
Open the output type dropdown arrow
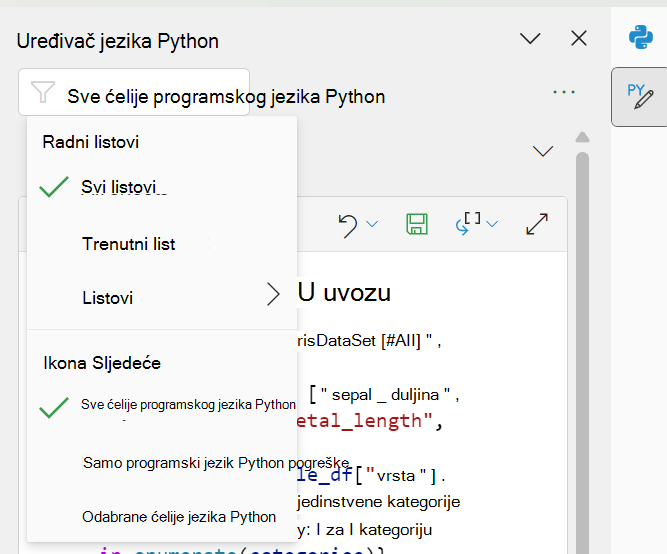492,224
